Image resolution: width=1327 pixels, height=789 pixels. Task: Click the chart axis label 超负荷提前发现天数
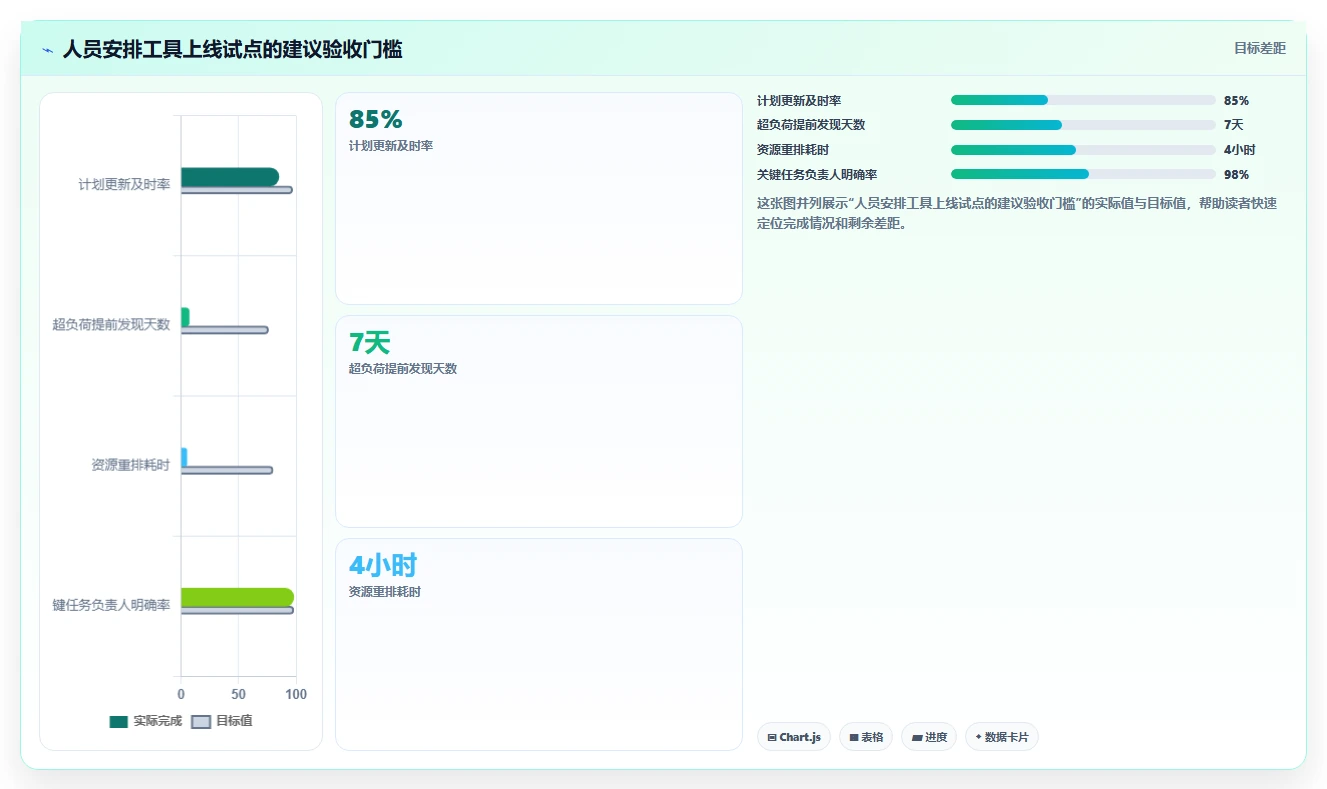(x=111, y=324)
